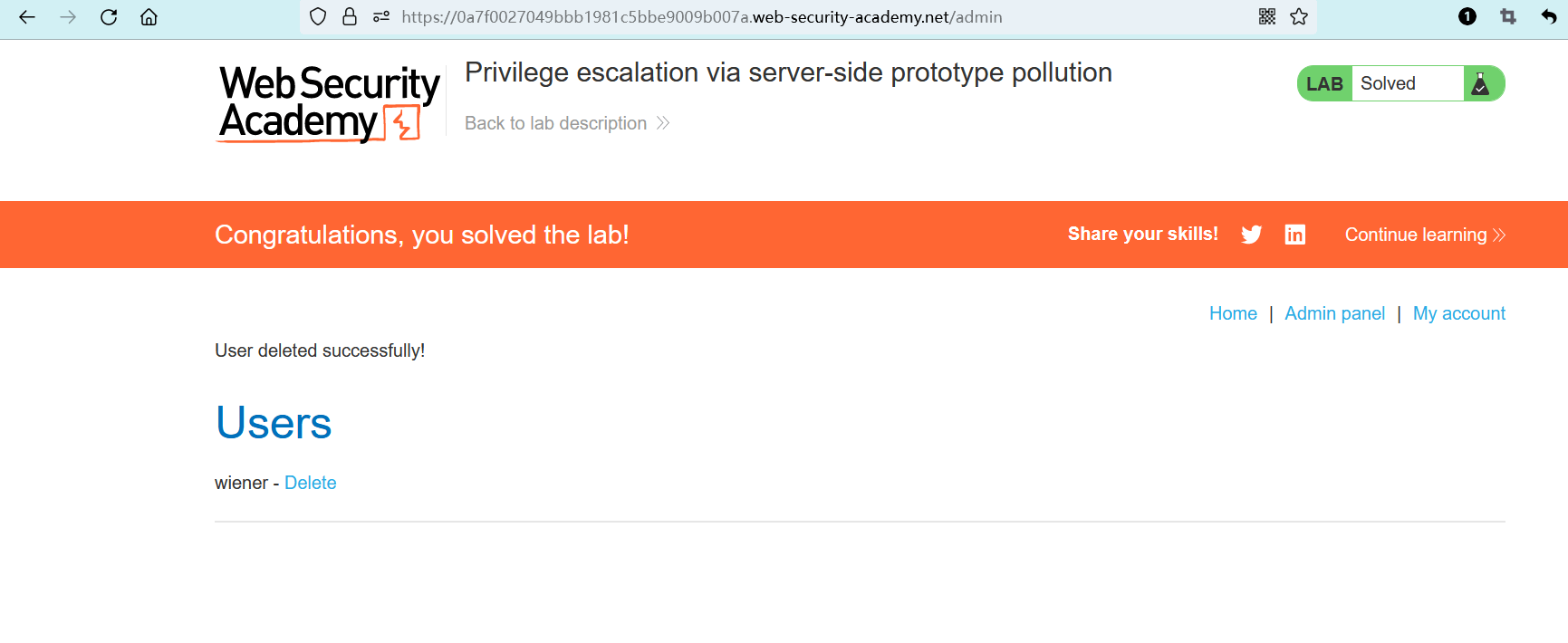Viewport: 1568px width, 643px height.
Task: Delete the wiener user
Action: (310, 483)
